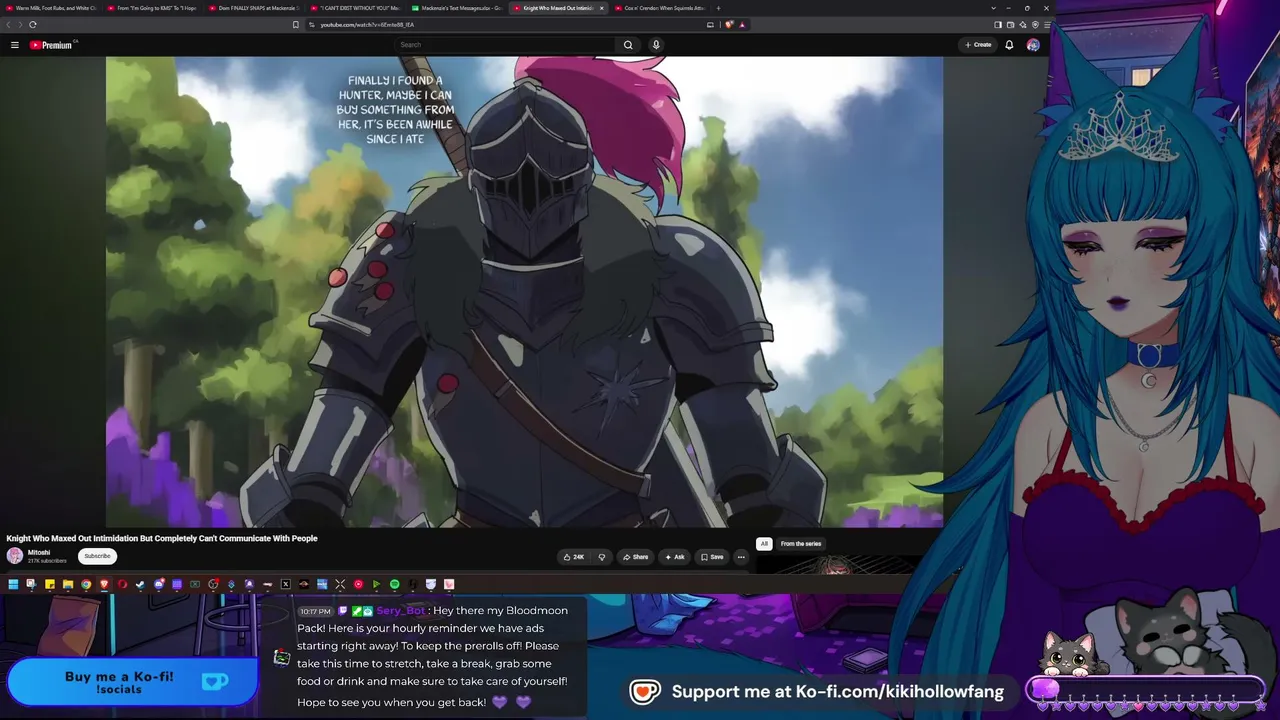Click in the YouTube search field

(x=505, y=45)
